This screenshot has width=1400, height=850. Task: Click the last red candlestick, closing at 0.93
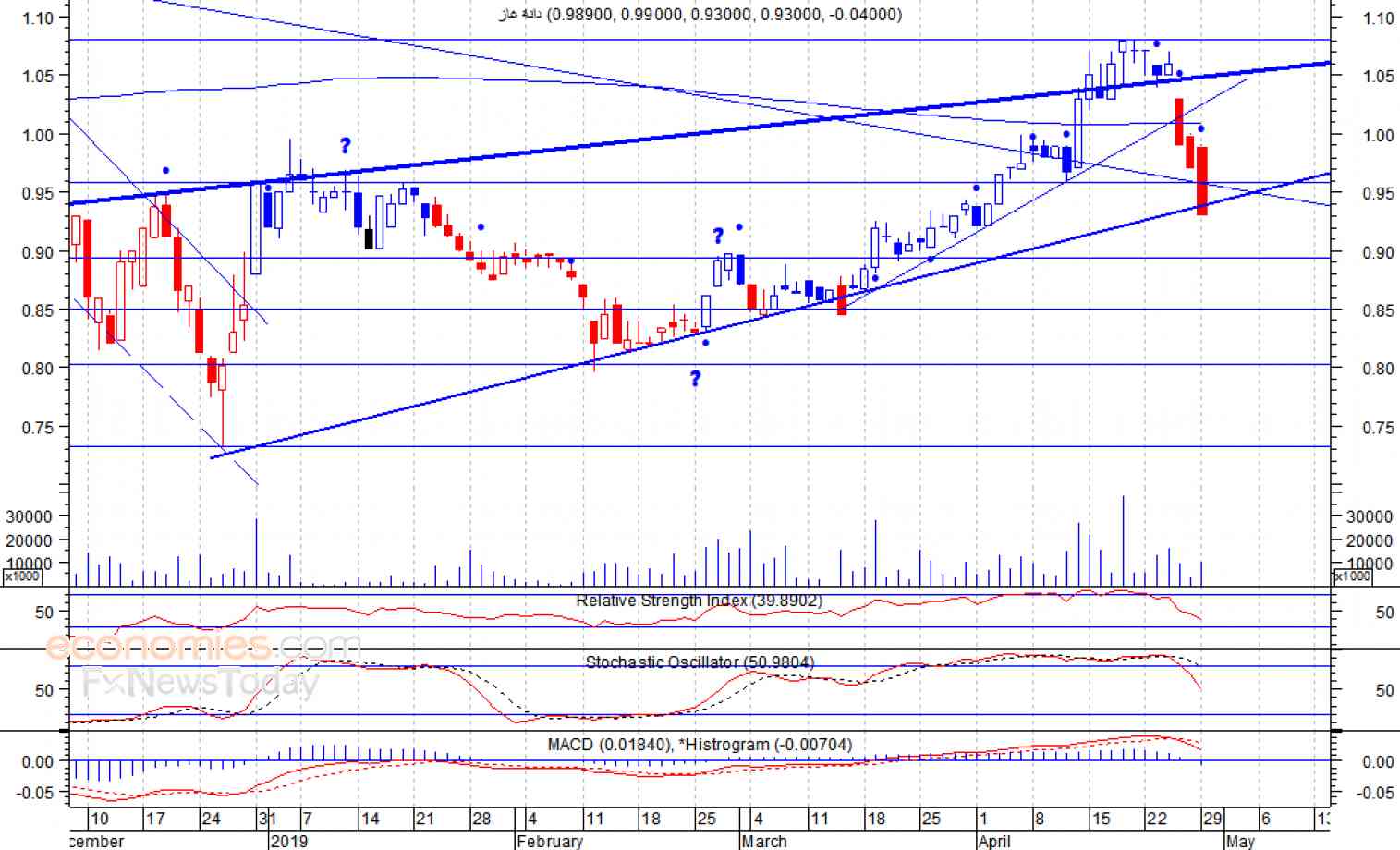click(1201, 181)
